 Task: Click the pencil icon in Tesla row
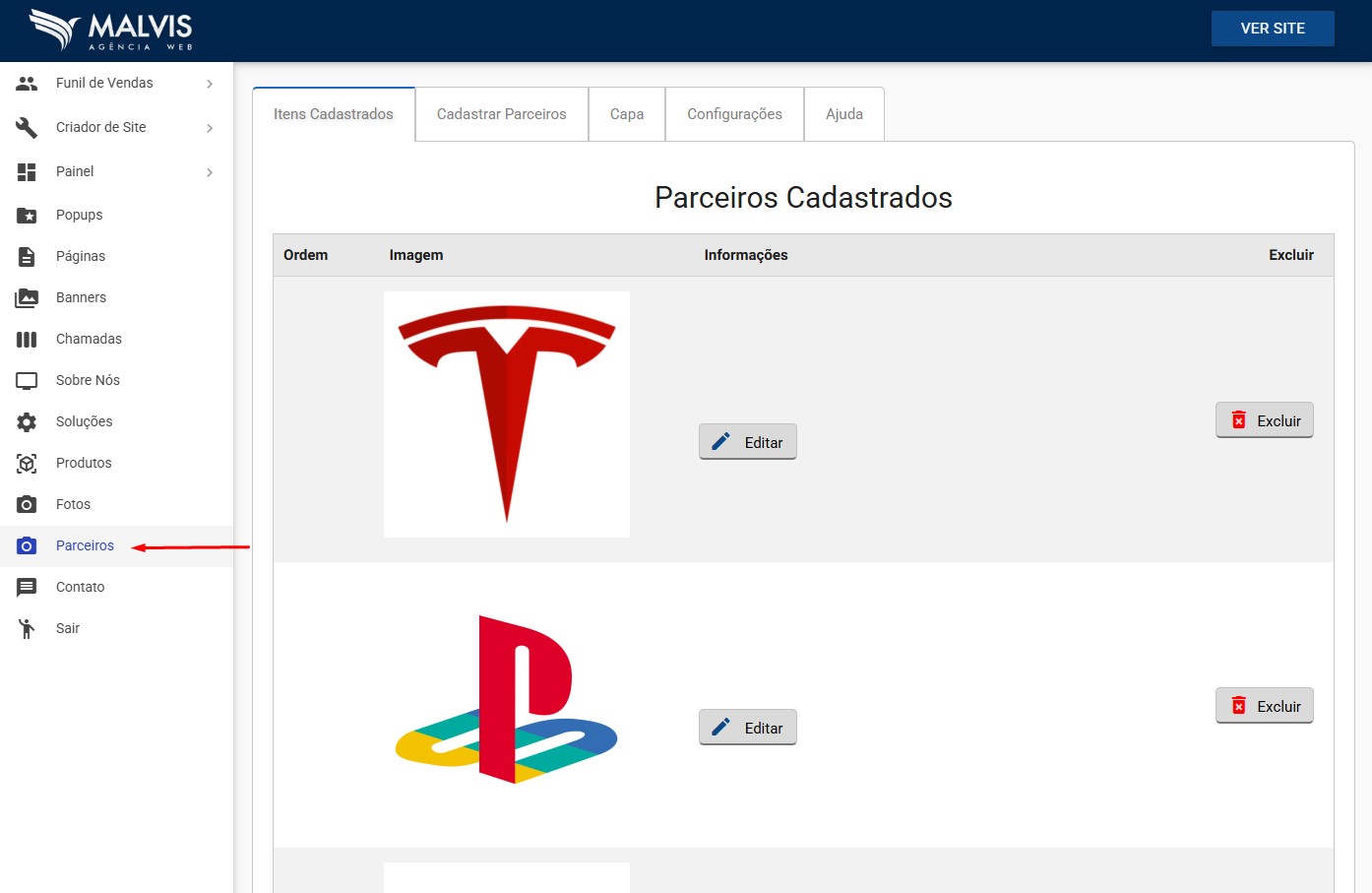point(720,442)
